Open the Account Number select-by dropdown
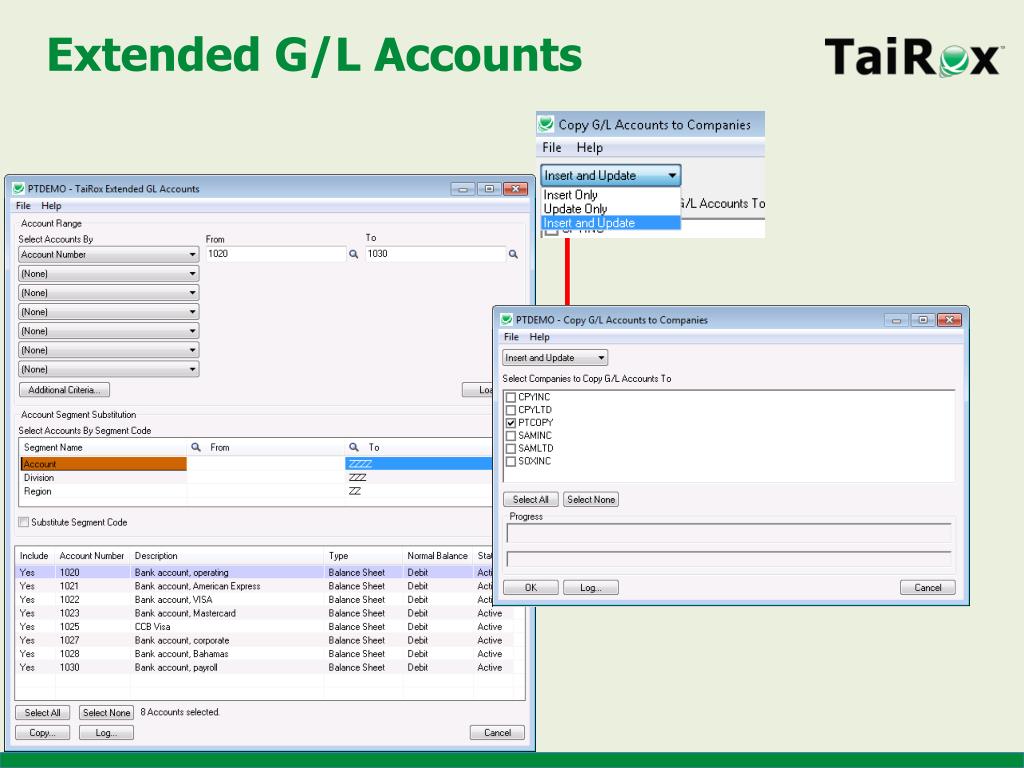1024x768 pixels. click(x=108, y=255)
